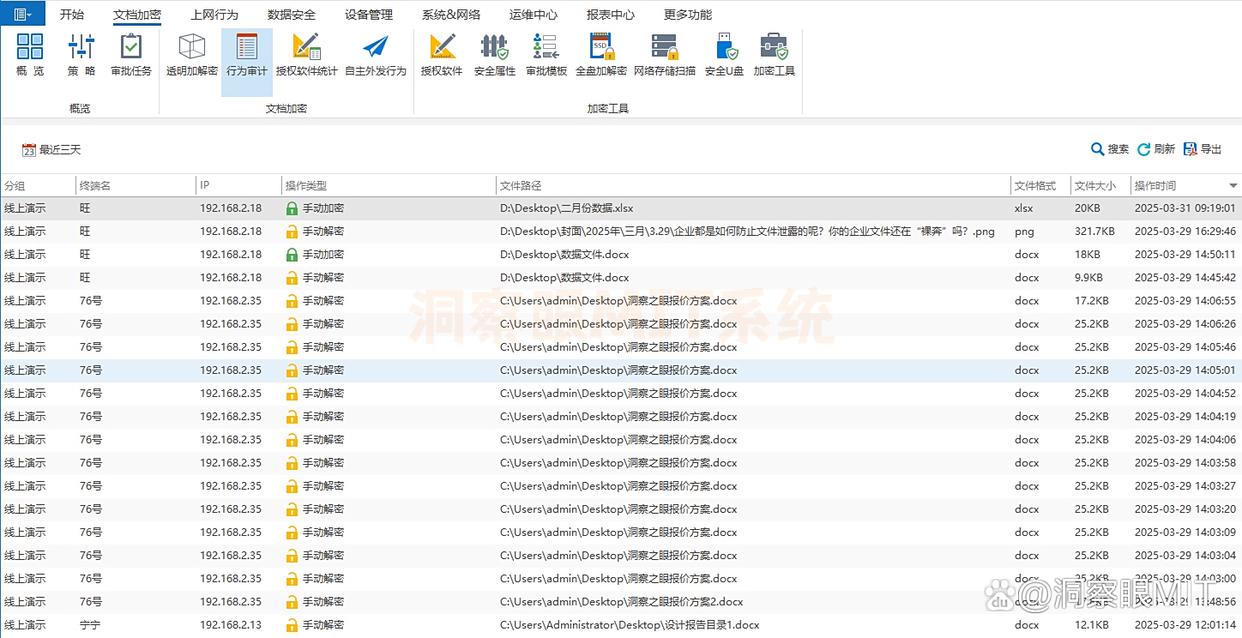Screen dimensions: 1242x638
Task: Switch to the 数据安全 tab
Action: click(x=291, y=15)
